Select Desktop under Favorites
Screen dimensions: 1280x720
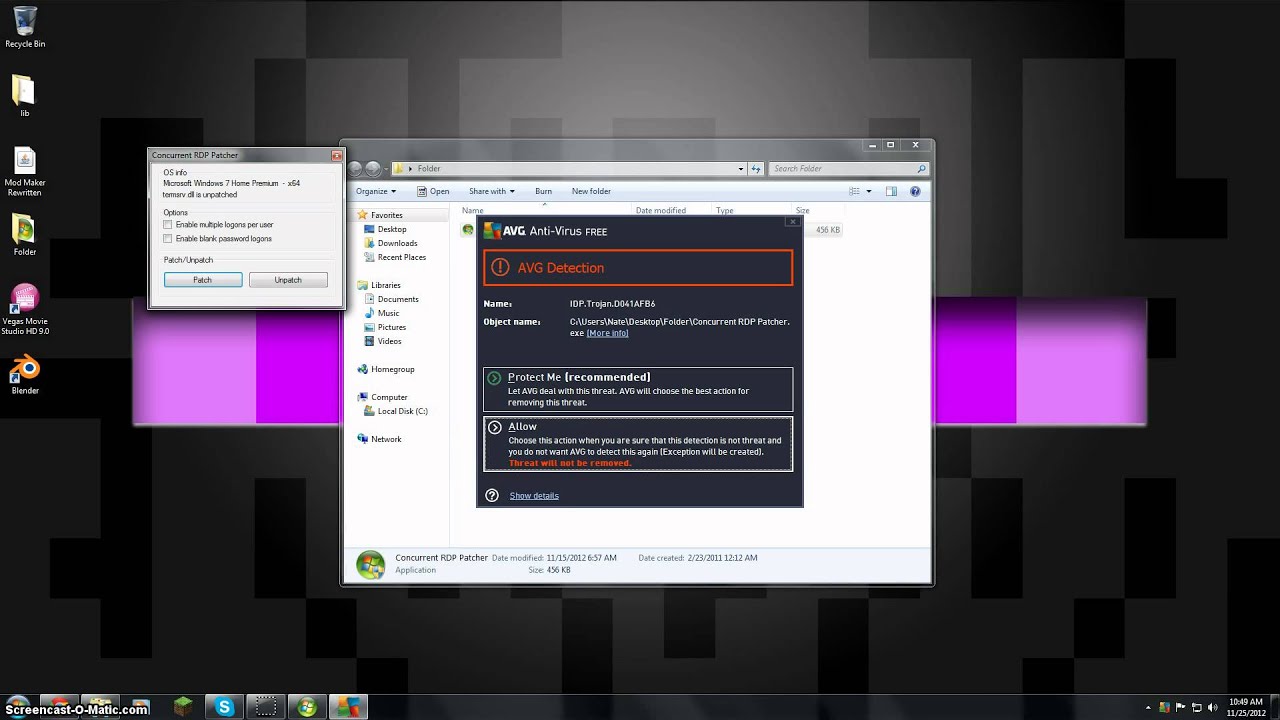[x=391, y=229]
